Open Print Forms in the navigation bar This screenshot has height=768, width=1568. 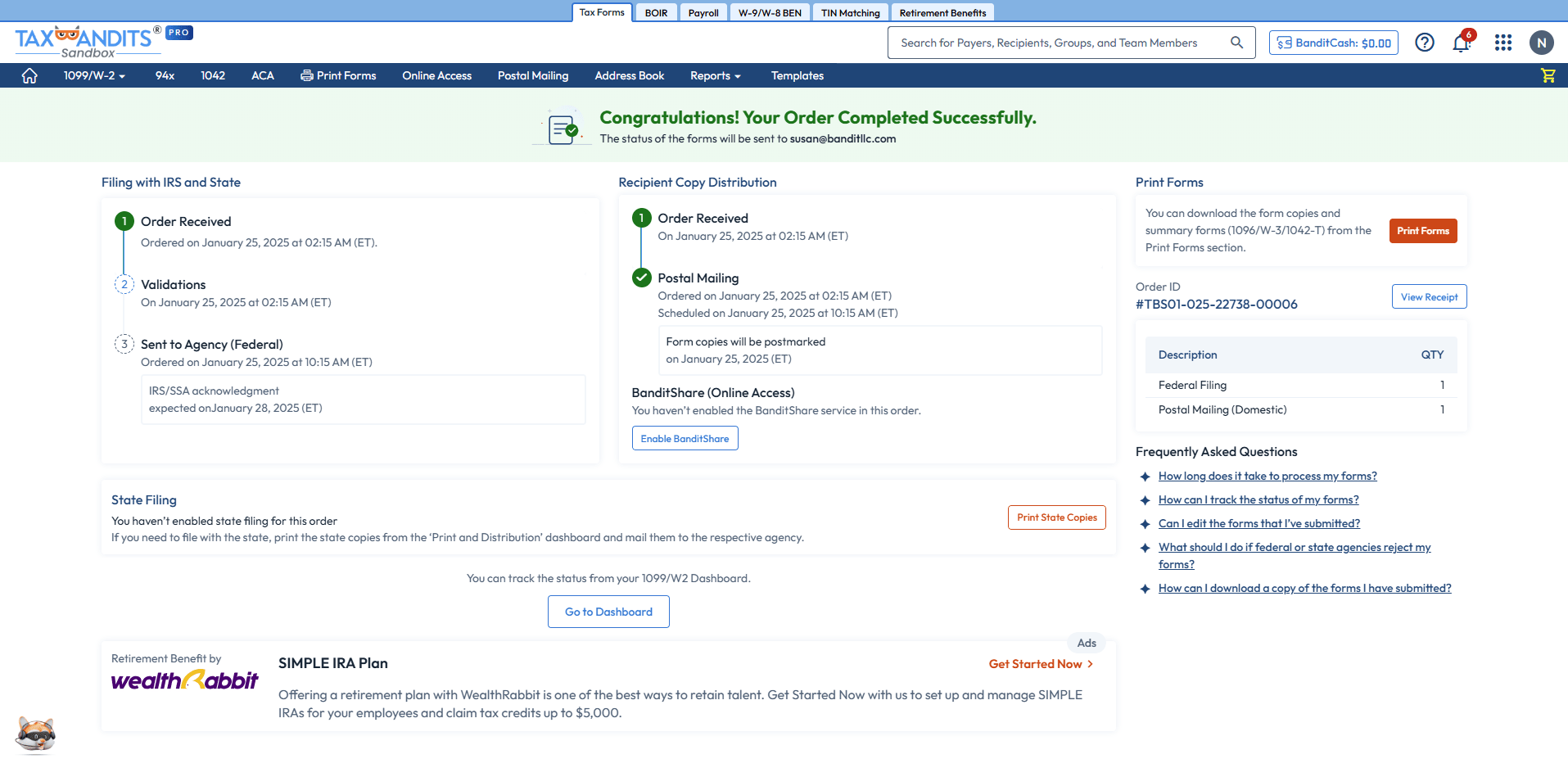click(338, 75)
